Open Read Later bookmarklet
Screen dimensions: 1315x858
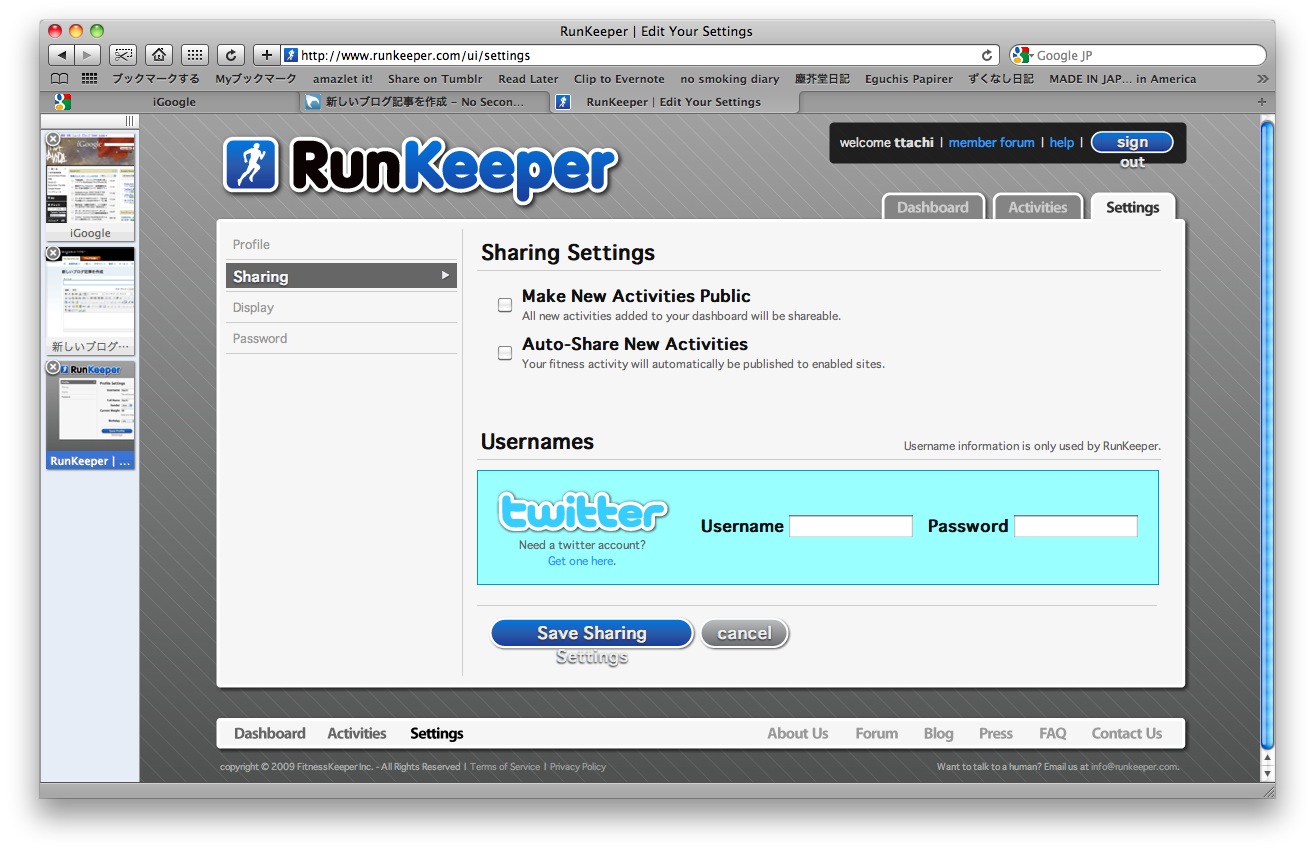pyautogui.click(x=528, y=79)
